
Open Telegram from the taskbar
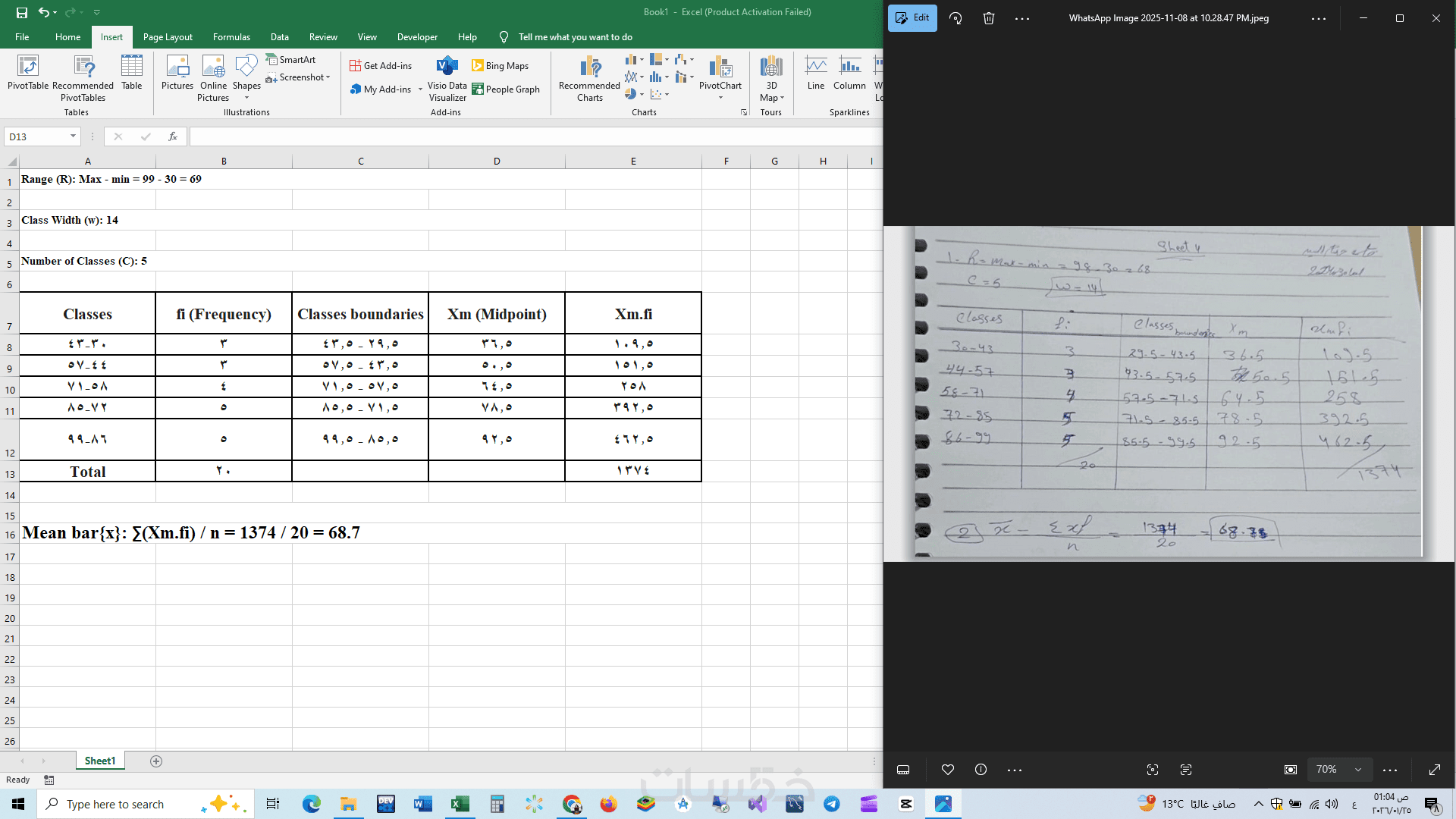pos(832,804)
